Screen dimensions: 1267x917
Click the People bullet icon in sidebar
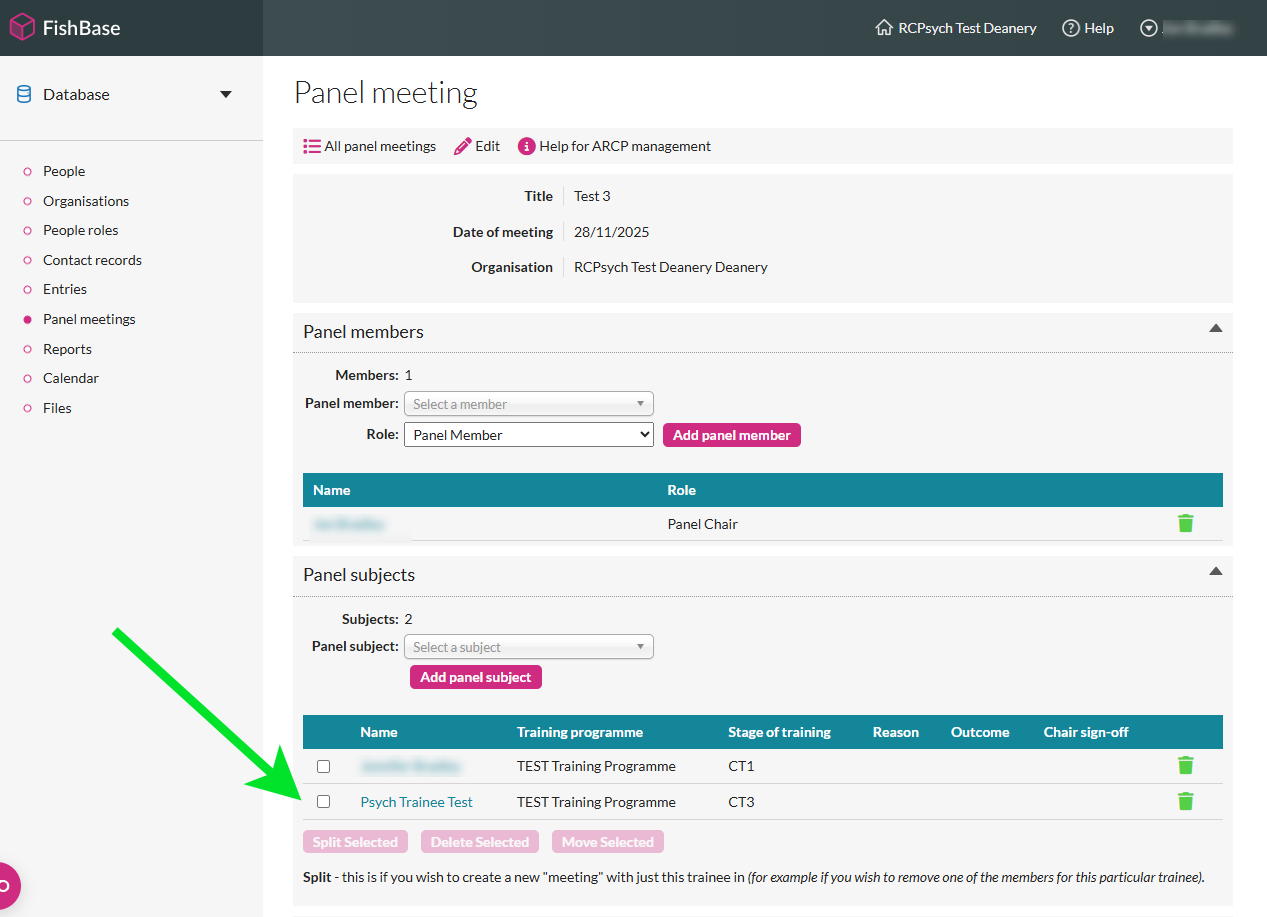point(27,172)
